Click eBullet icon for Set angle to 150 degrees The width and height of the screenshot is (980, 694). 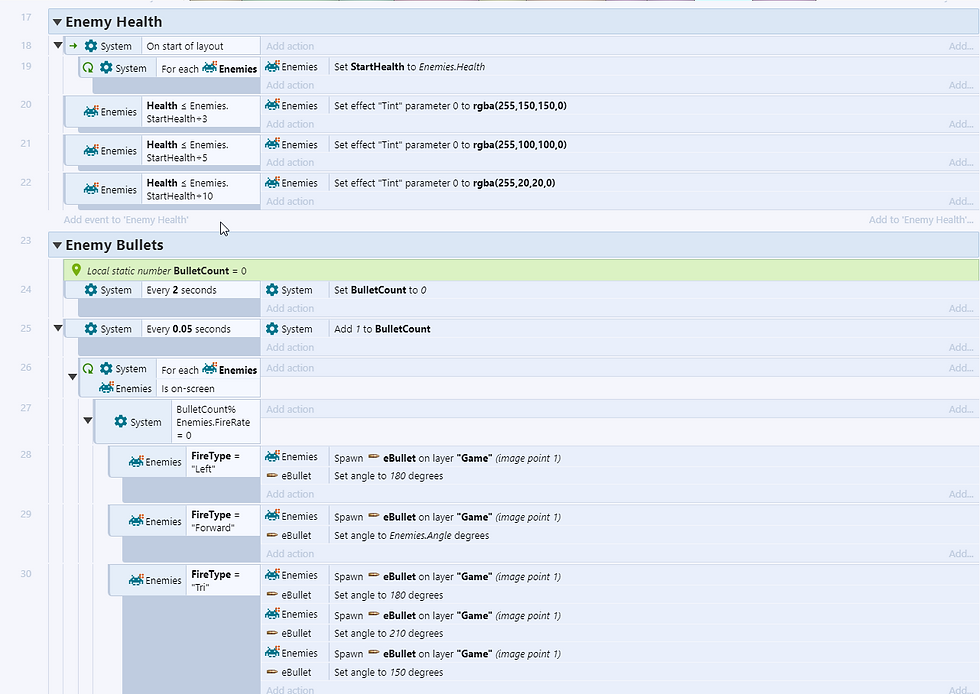pyautogui.click(x=272, y=672)
